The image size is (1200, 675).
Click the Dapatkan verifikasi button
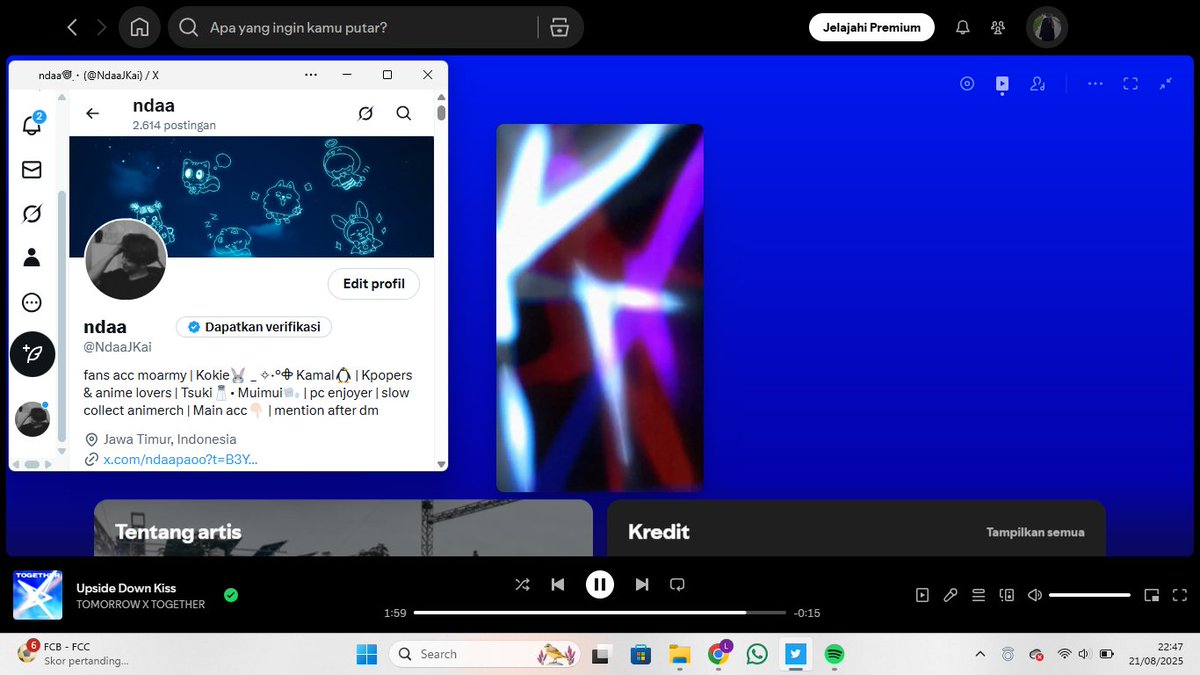[254, 327]
